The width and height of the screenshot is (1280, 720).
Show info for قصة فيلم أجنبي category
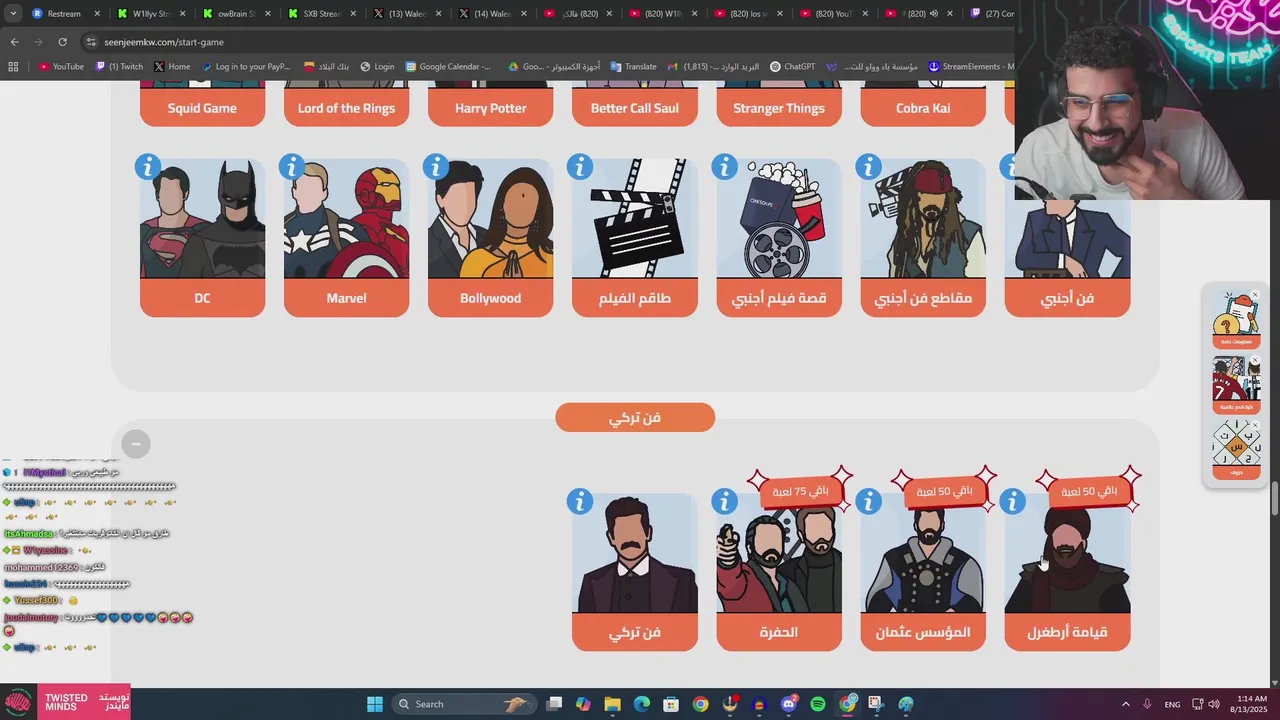[724, 167]
